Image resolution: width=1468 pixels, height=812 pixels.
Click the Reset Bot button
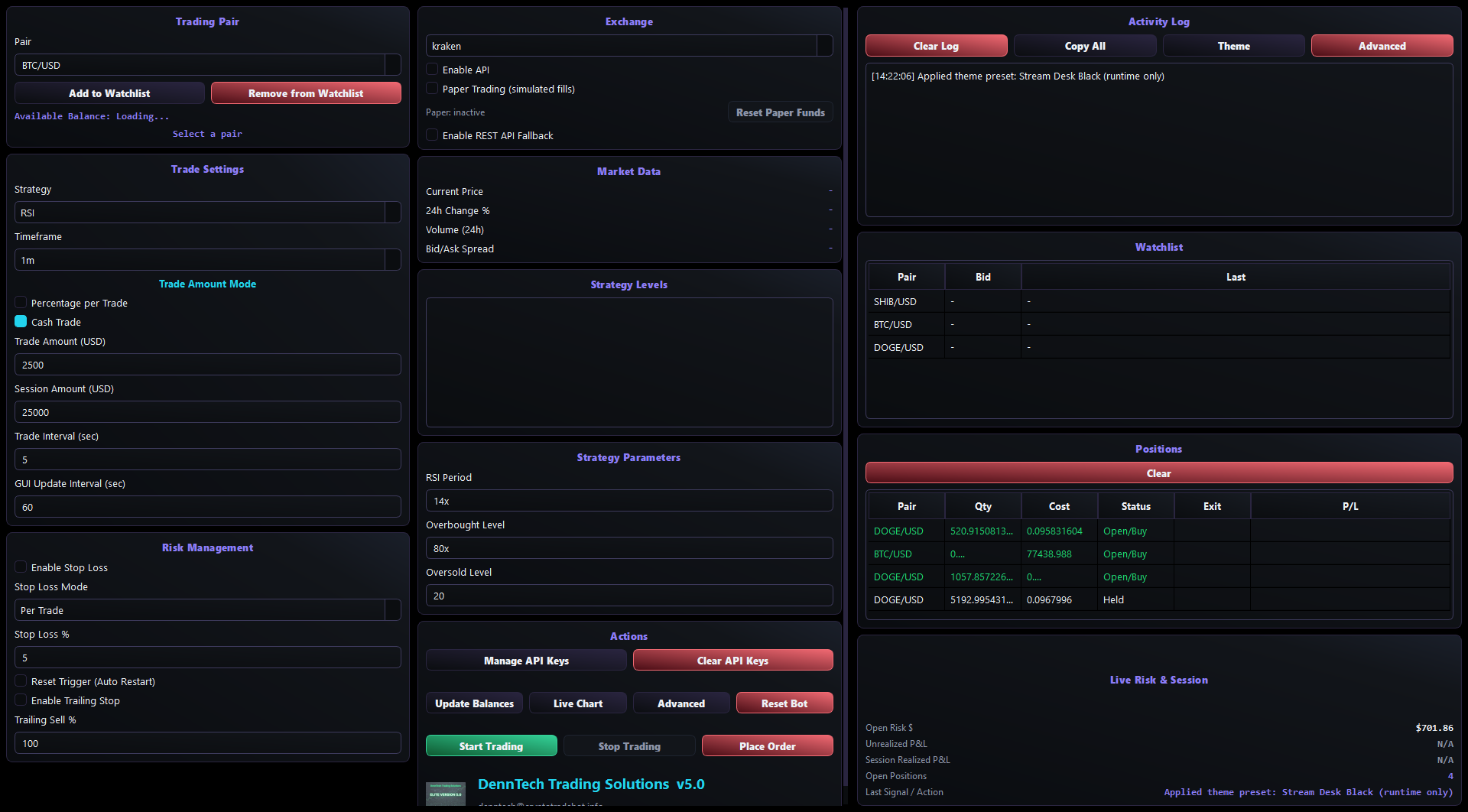784,703
